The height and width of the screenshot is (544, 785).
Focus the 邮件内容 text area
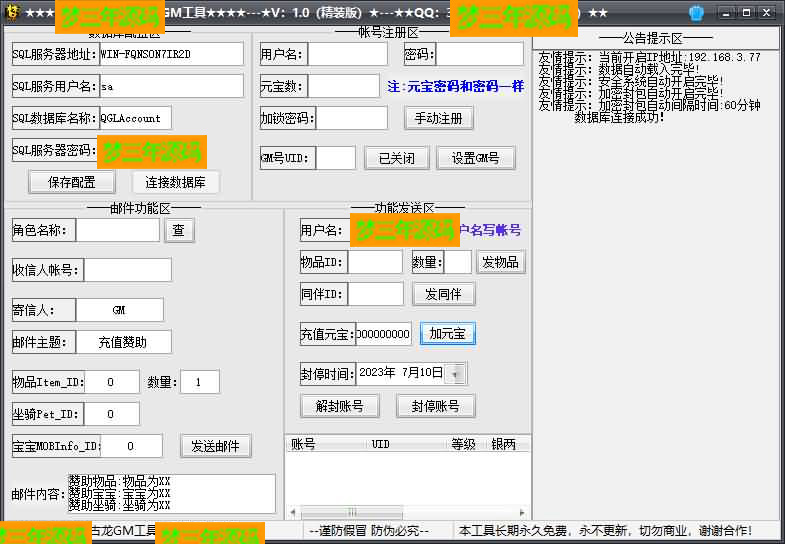171,494
